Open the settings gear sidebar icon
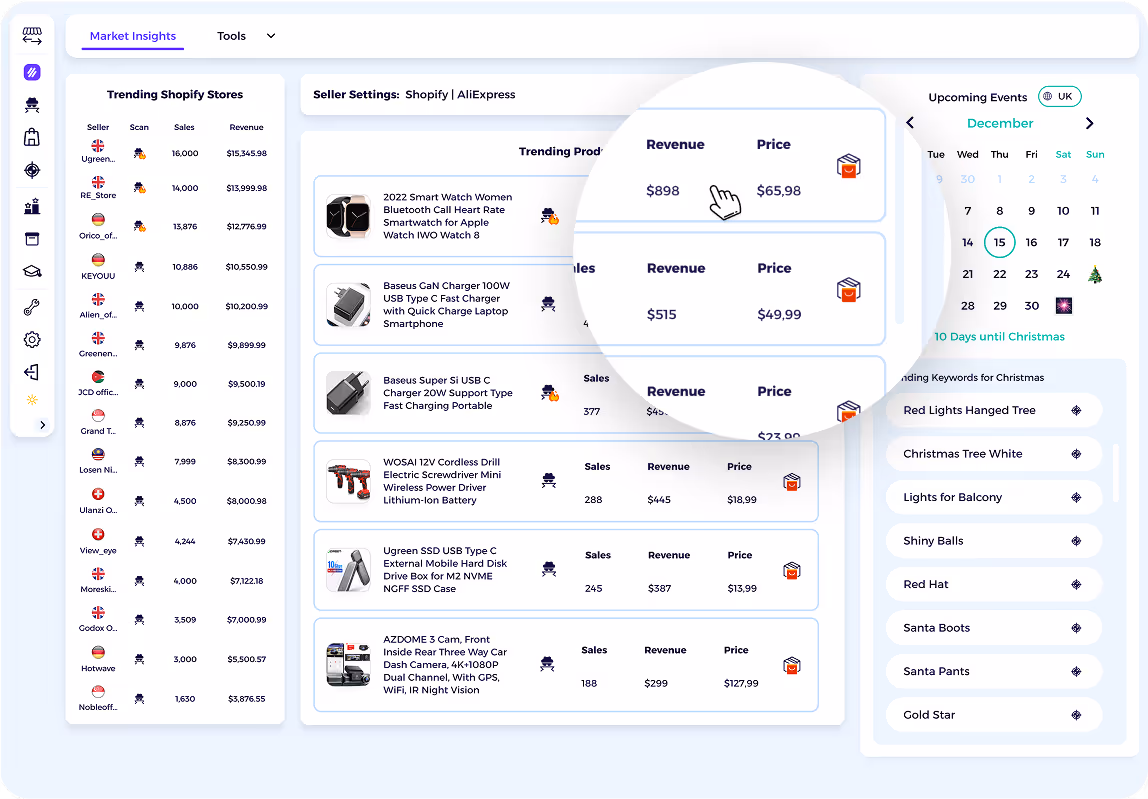The width and height of the screenshot is (1148, 799). pos(32,340)
